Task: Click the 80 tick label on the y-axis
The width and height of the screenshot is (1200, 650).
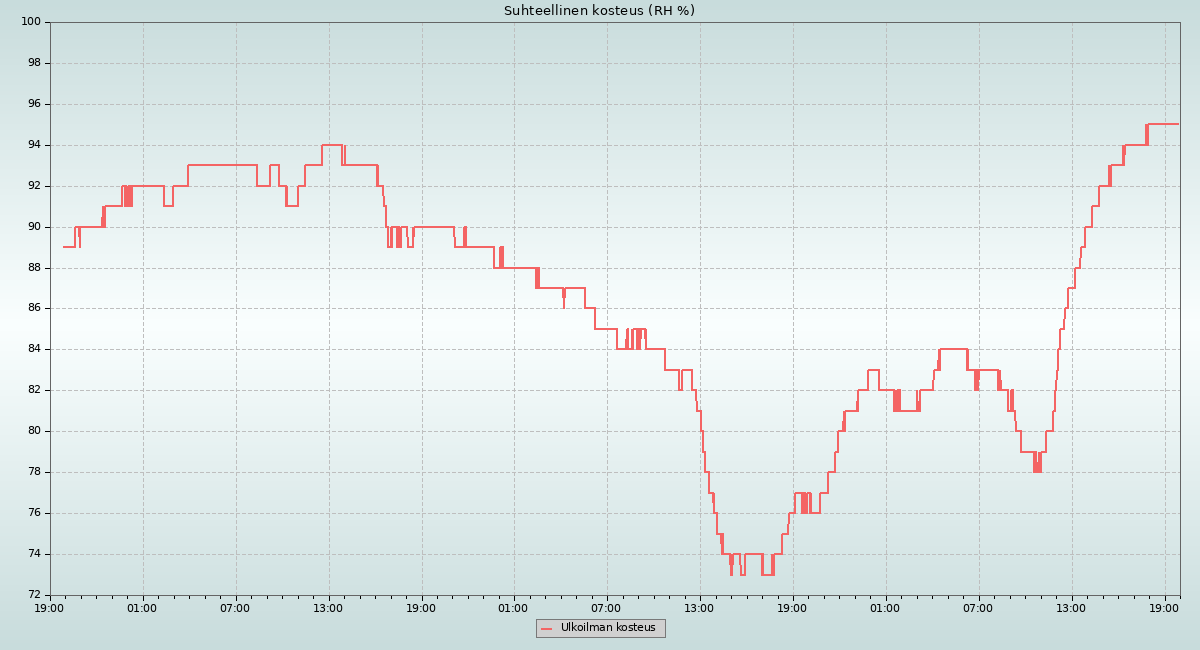Action: point(33,431)
